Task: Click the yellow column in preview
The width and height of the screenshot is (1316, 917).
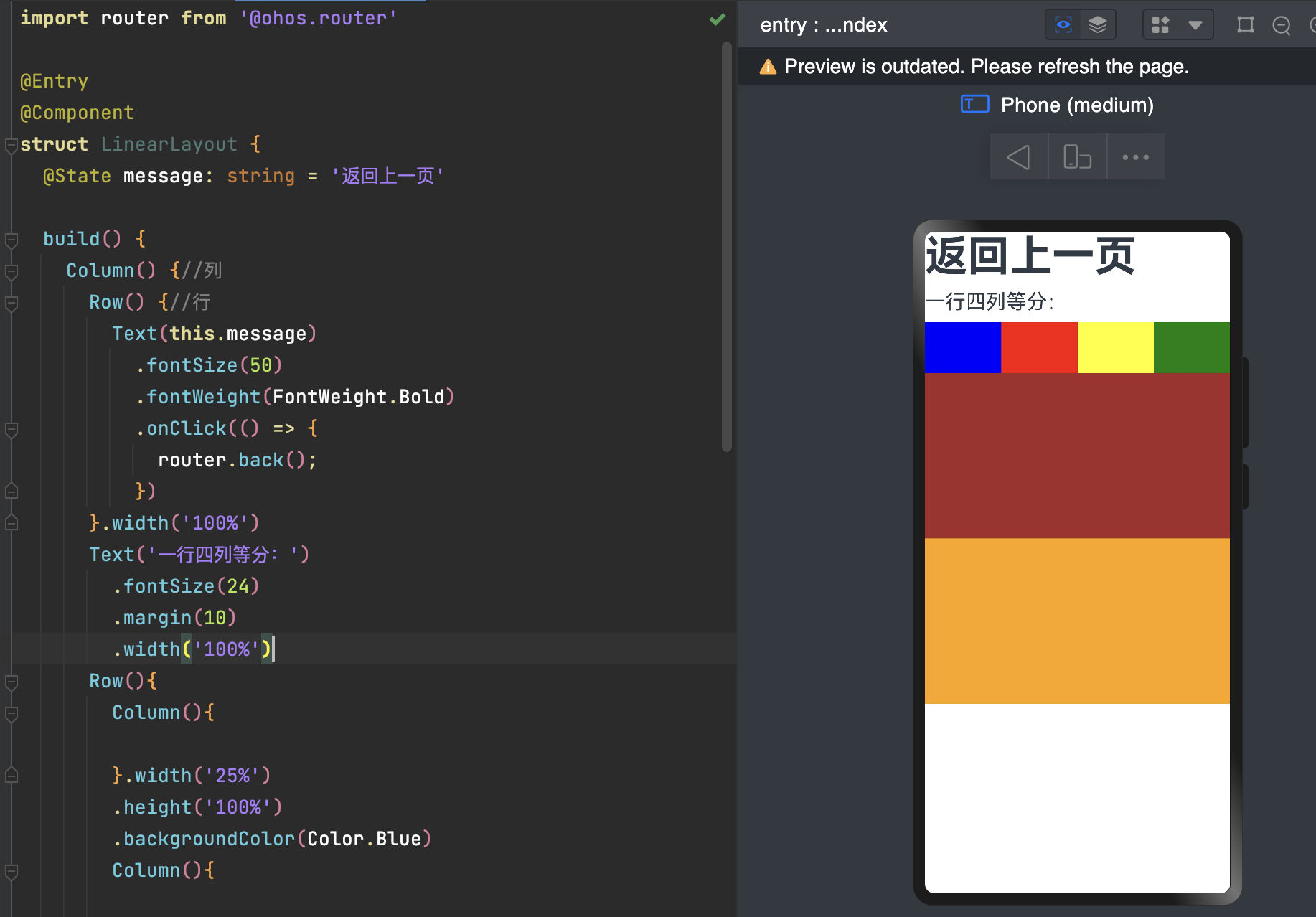Action: [1116, 347]
